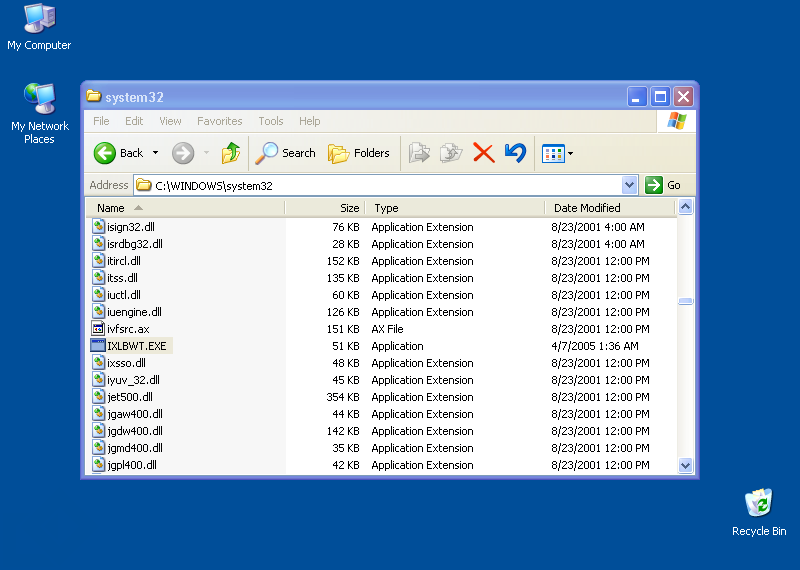Screen dimensions: 800x570
Task: Close the system32 window
Action: (x=683, y=96)
